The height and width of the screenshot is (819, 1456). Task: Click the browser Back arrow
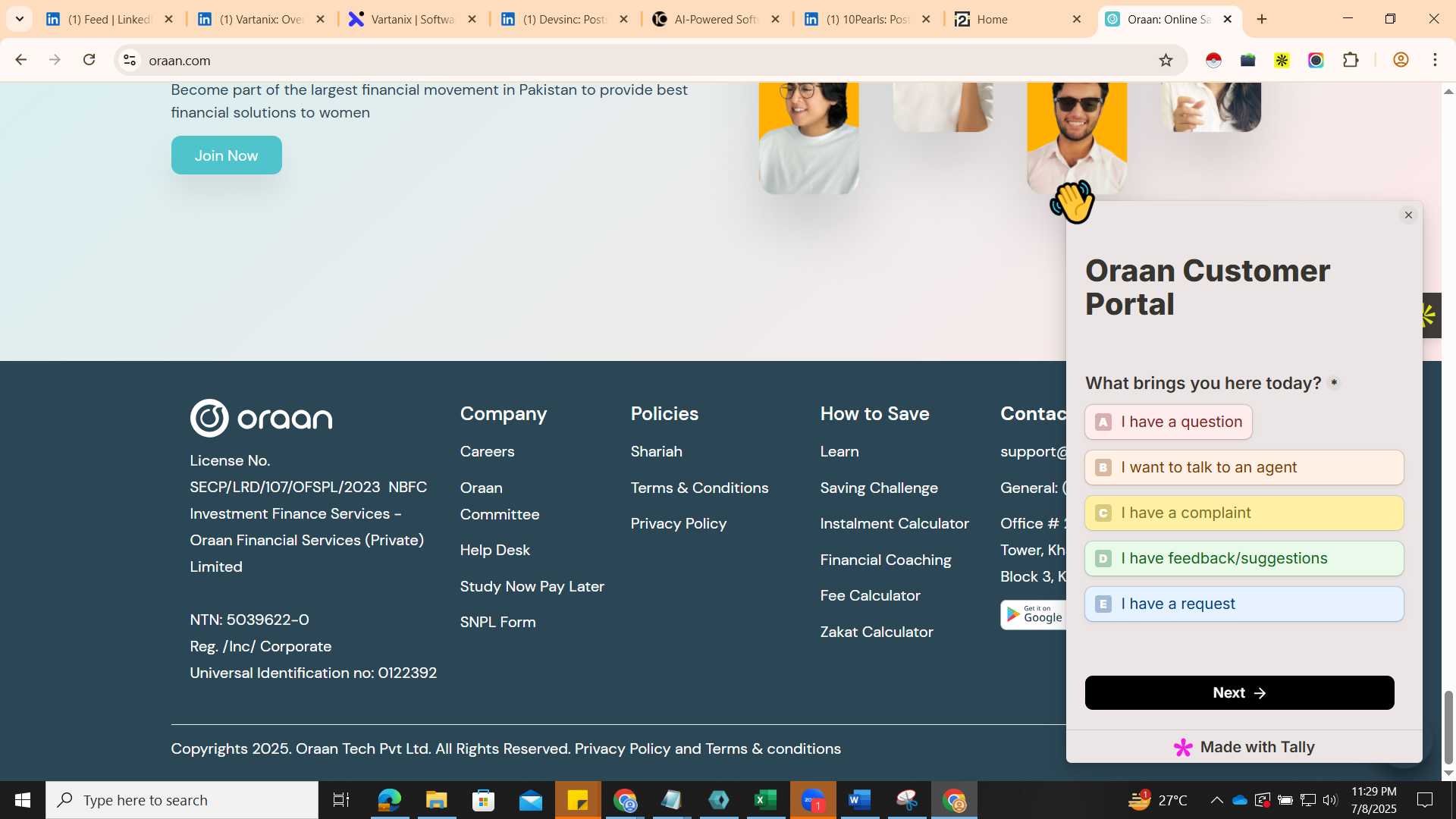pos(20,60)
